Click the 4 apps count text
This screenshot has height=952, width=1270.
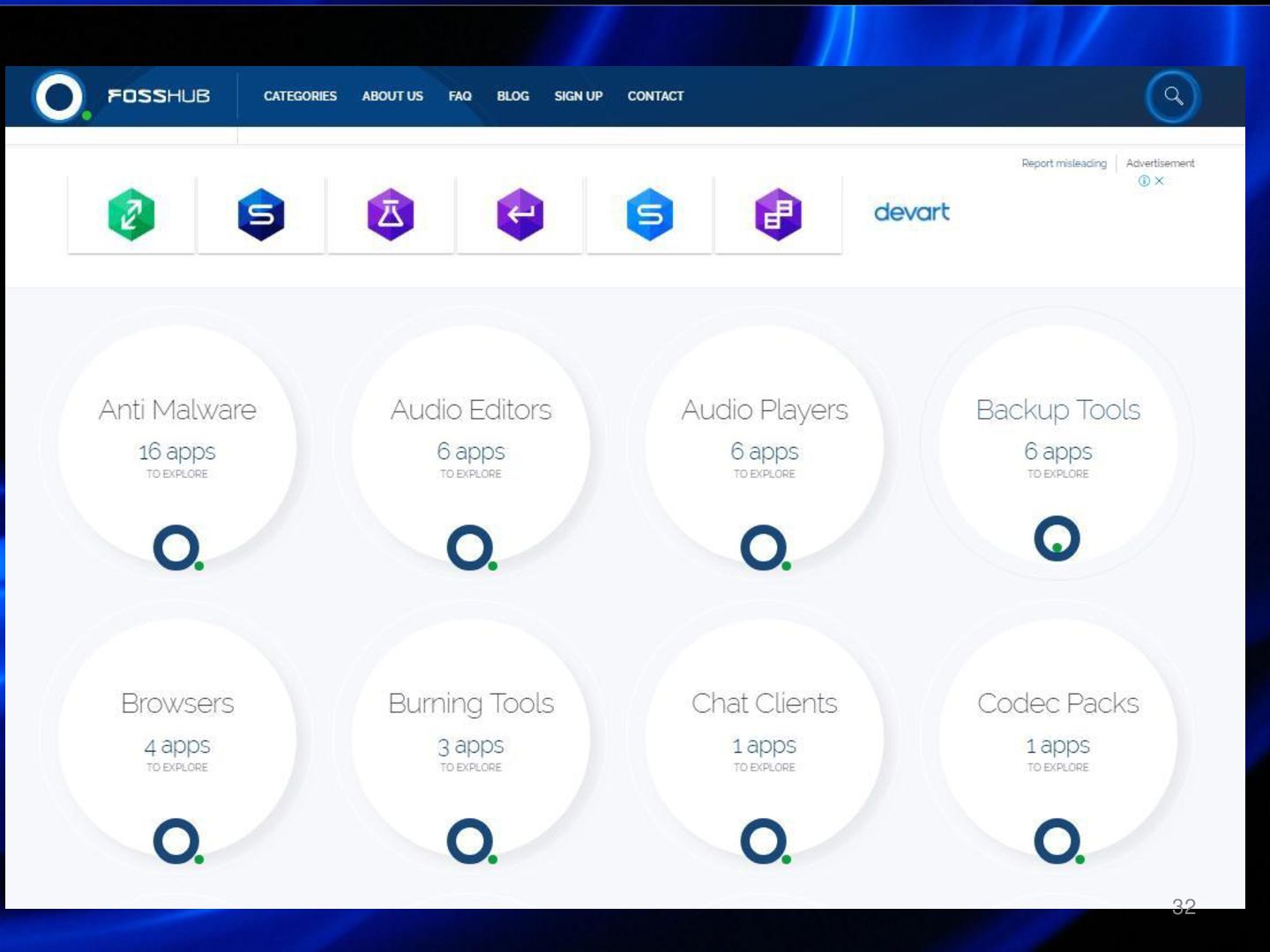point(177,746)
